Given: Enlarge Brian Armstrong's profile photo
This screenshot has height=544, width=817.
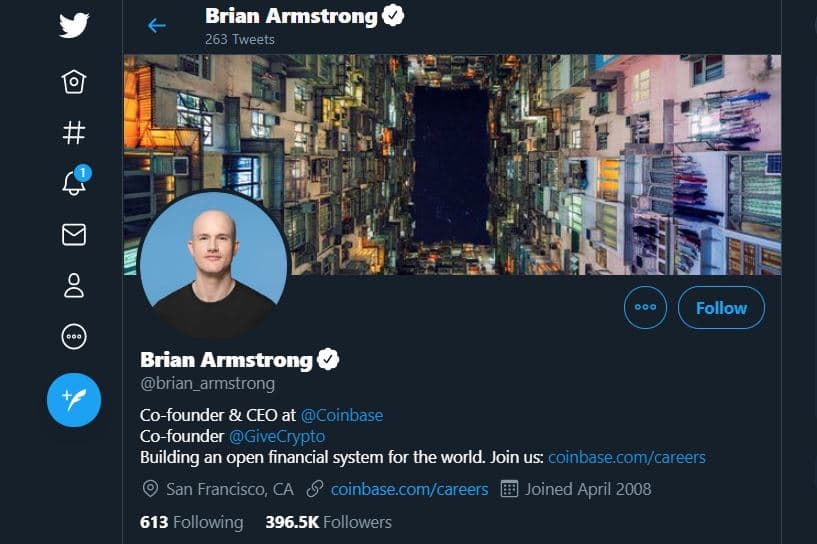Looking at the screenshot, I should (214, 266).
